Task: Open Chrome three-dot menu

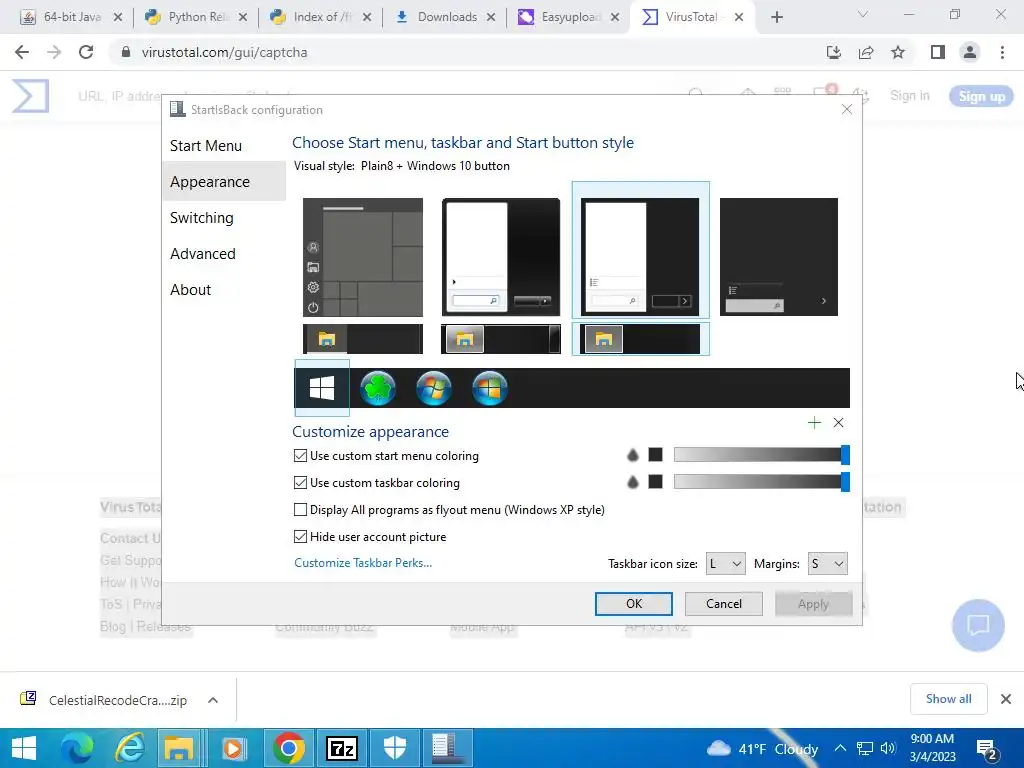Action: click(1002, 52)
